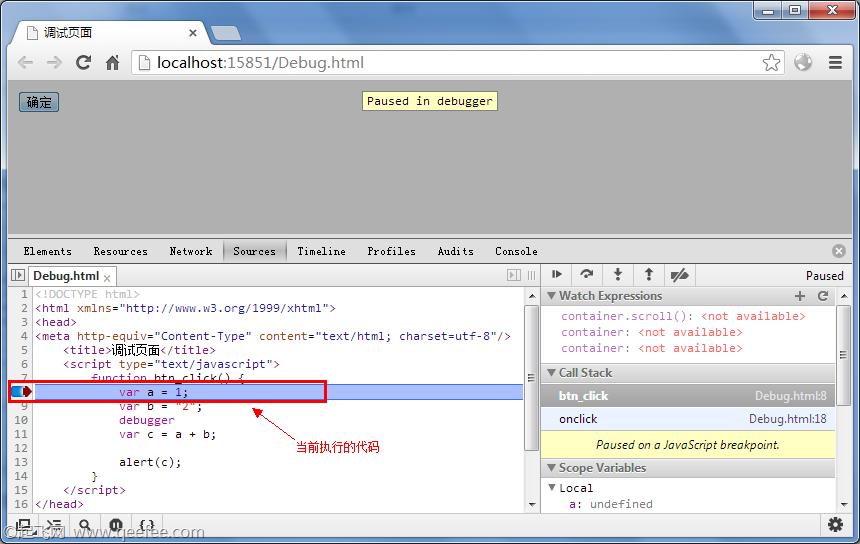860x544 pixels.
Task: Close the 调试页面 browser tab
Action: pyautogui.click(x=193, y=33)
